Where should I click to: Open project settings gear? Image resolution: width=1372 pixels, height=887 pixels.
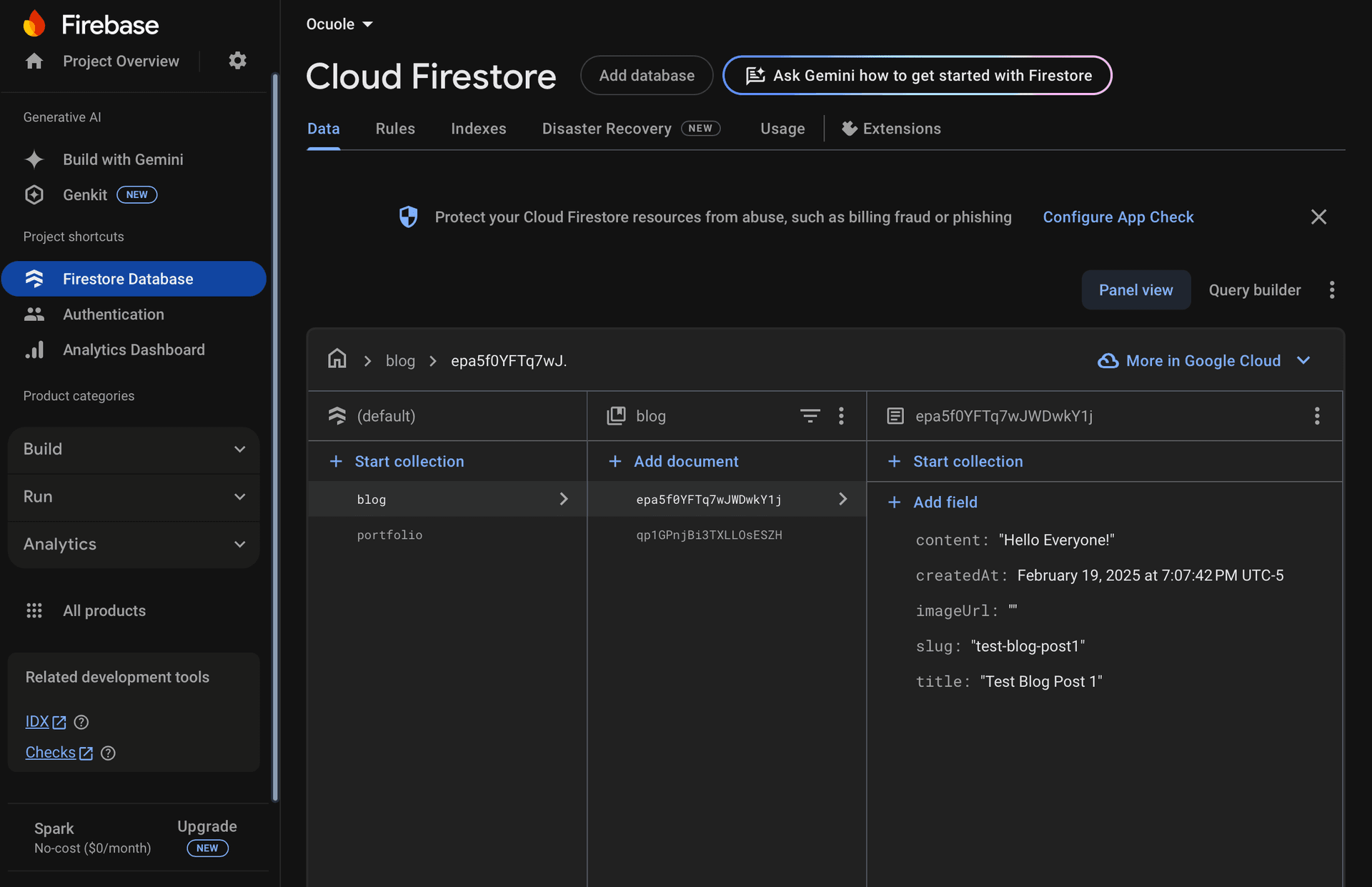point(237,61)
